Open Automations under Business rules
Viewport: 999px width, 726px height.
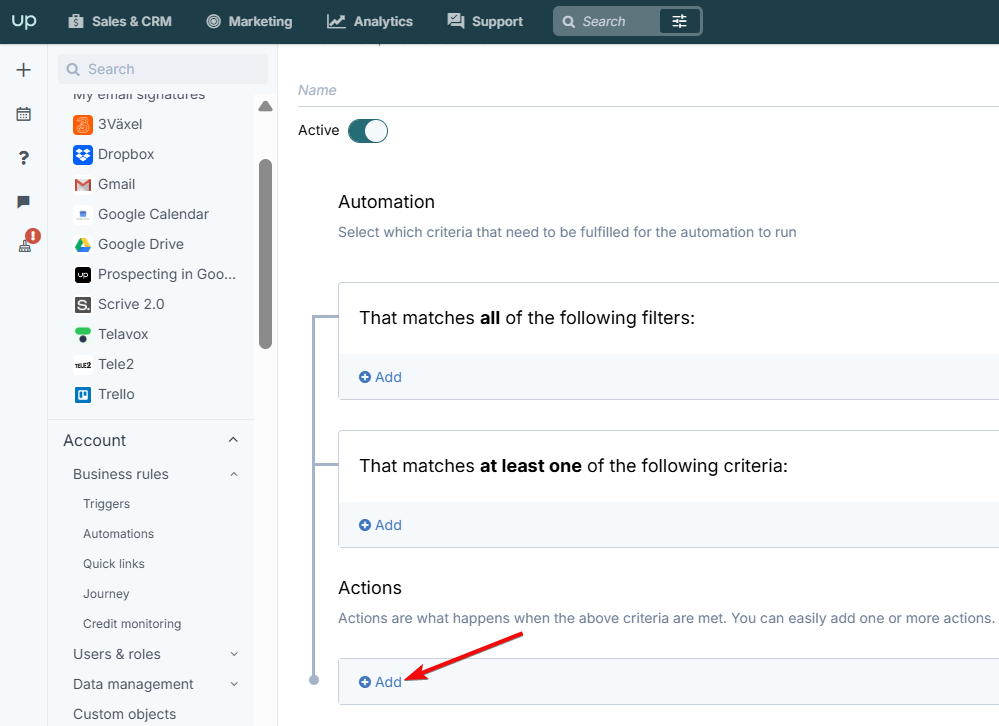(x=119, y=534)
